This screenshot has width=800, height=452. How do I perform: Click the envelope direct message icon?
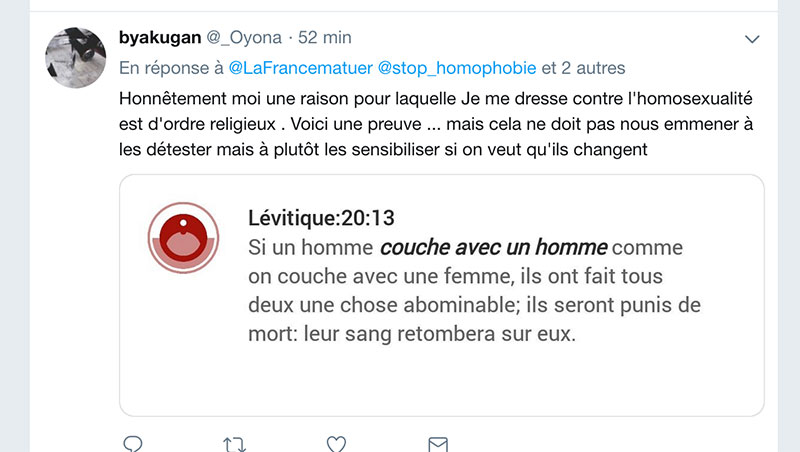click(x=438, y=443)
